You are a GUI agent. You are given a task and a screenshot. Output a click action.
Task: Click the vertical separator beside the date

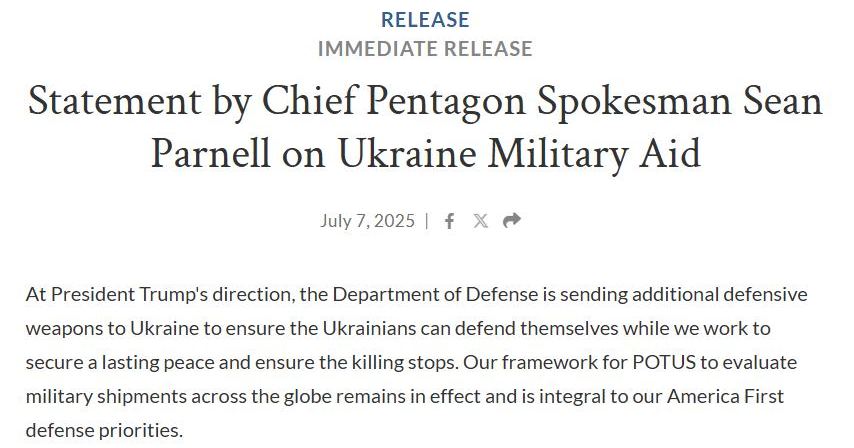click(x=426, y=220)
